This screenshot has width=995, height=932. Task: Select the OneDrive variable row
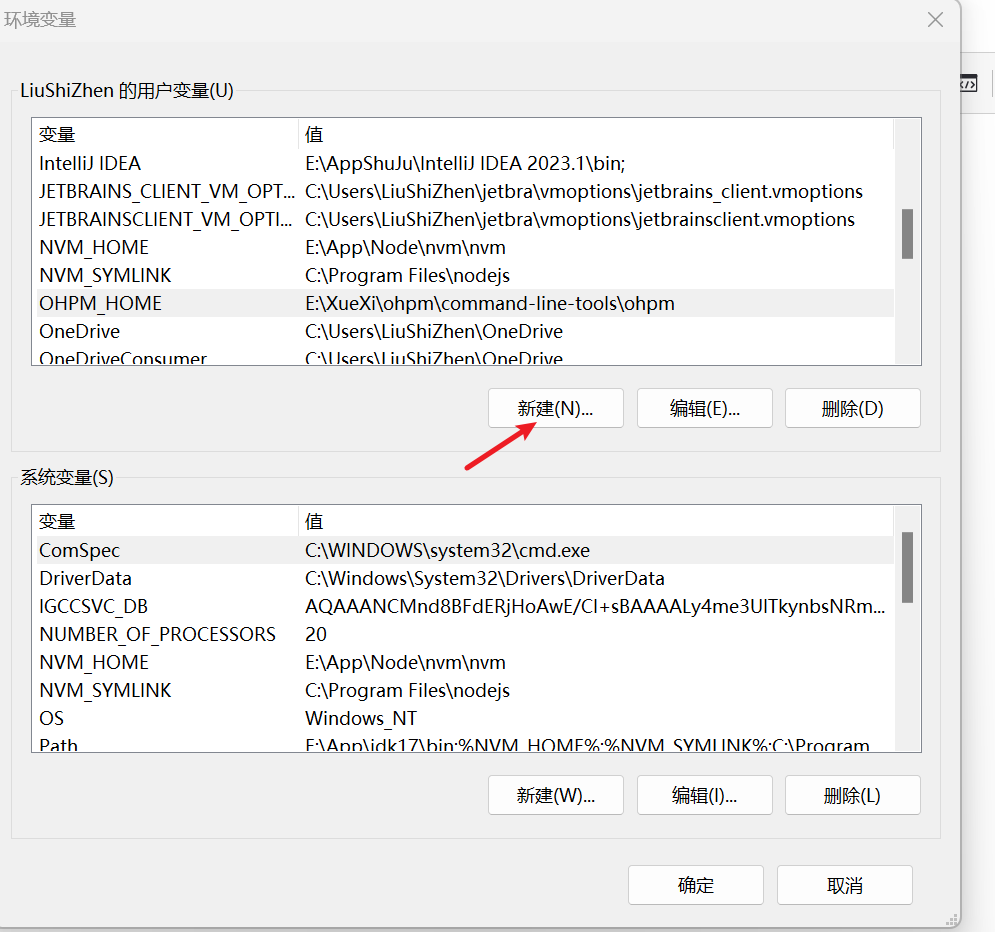[463, 331]
